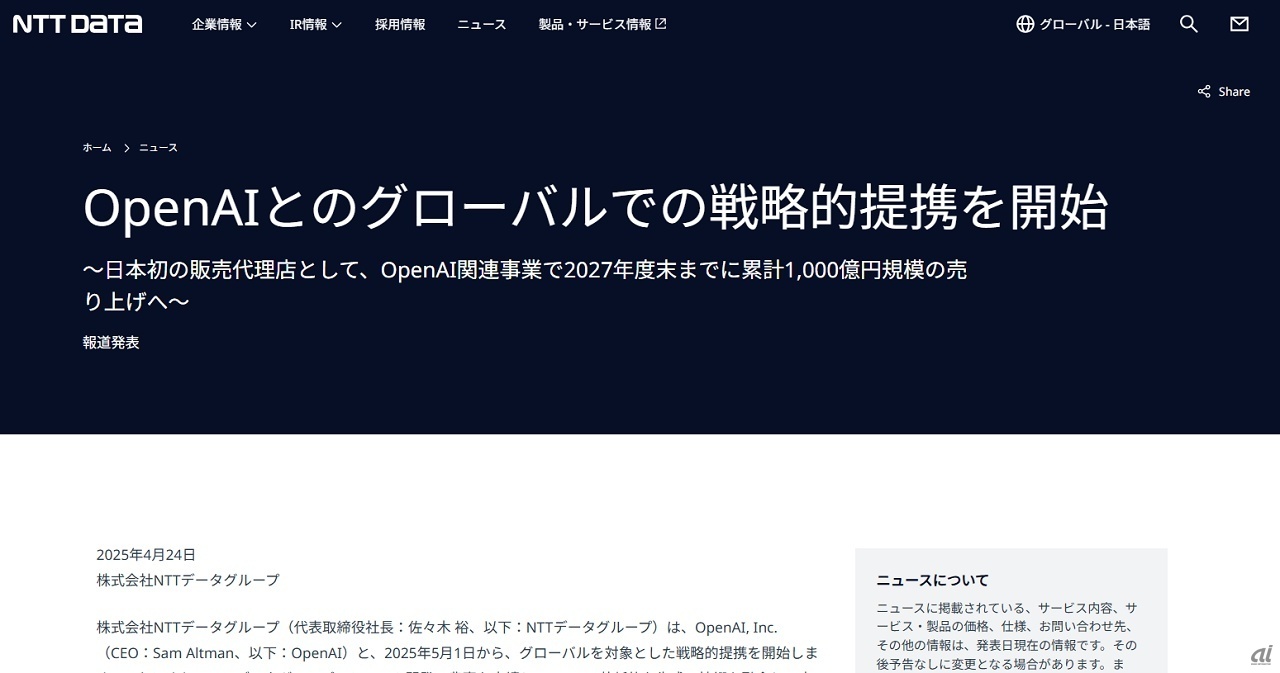Expand the IR情報 menu

coord(316,24)
